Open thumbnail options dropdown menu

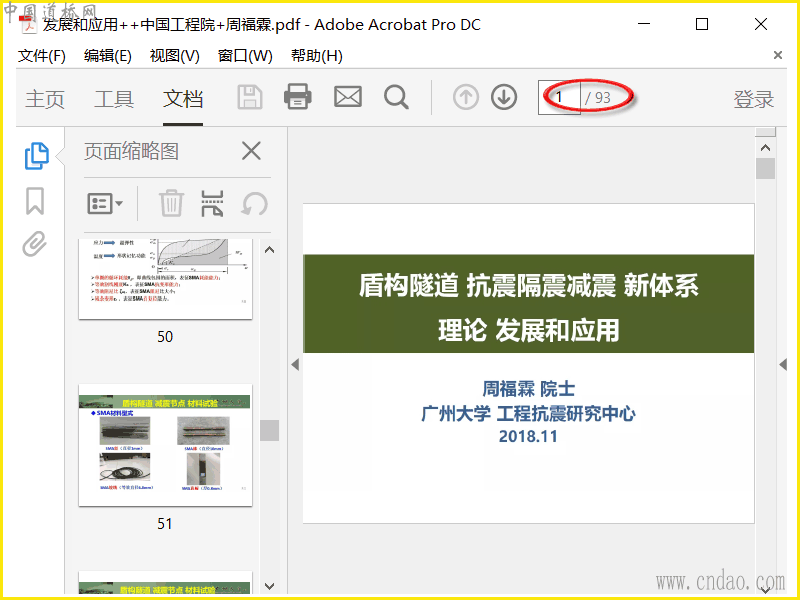[x=105, y=204]
